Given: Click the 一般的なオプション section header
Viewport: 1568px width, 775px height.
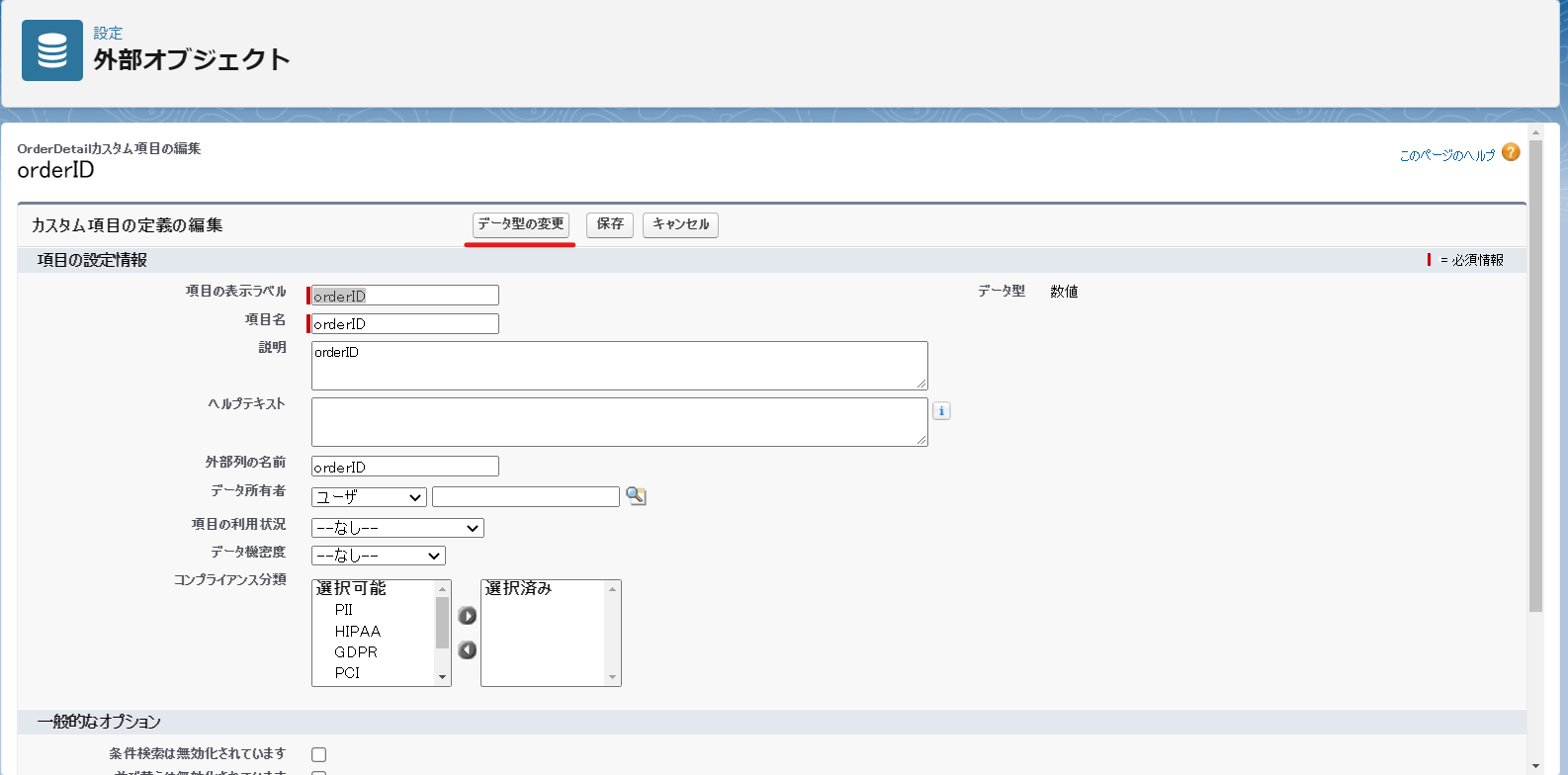Looking at the screenshot, I should pos(772,722).
